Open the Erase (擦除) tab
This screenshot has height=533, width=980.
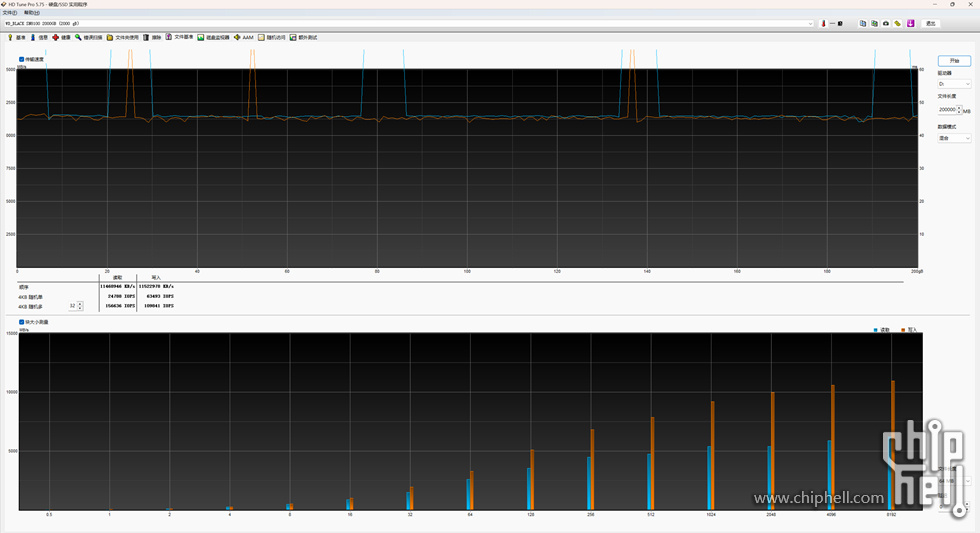152,37
